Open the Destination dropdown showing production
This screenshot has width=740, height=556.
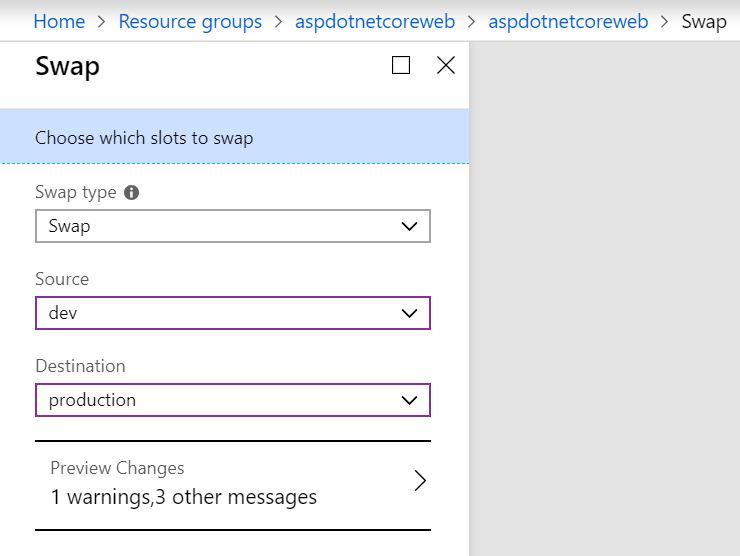(x=233, y=400)
